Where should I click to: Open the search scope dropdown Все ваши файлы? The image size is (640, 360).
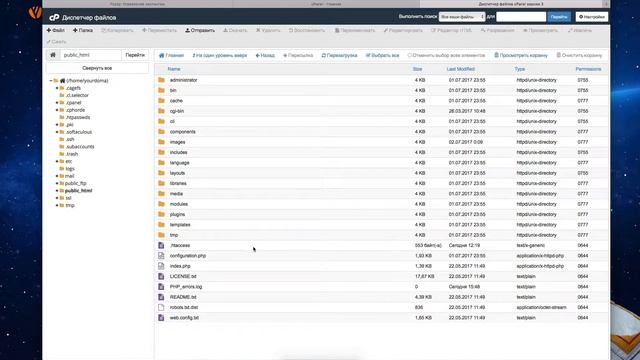point(462,17)
